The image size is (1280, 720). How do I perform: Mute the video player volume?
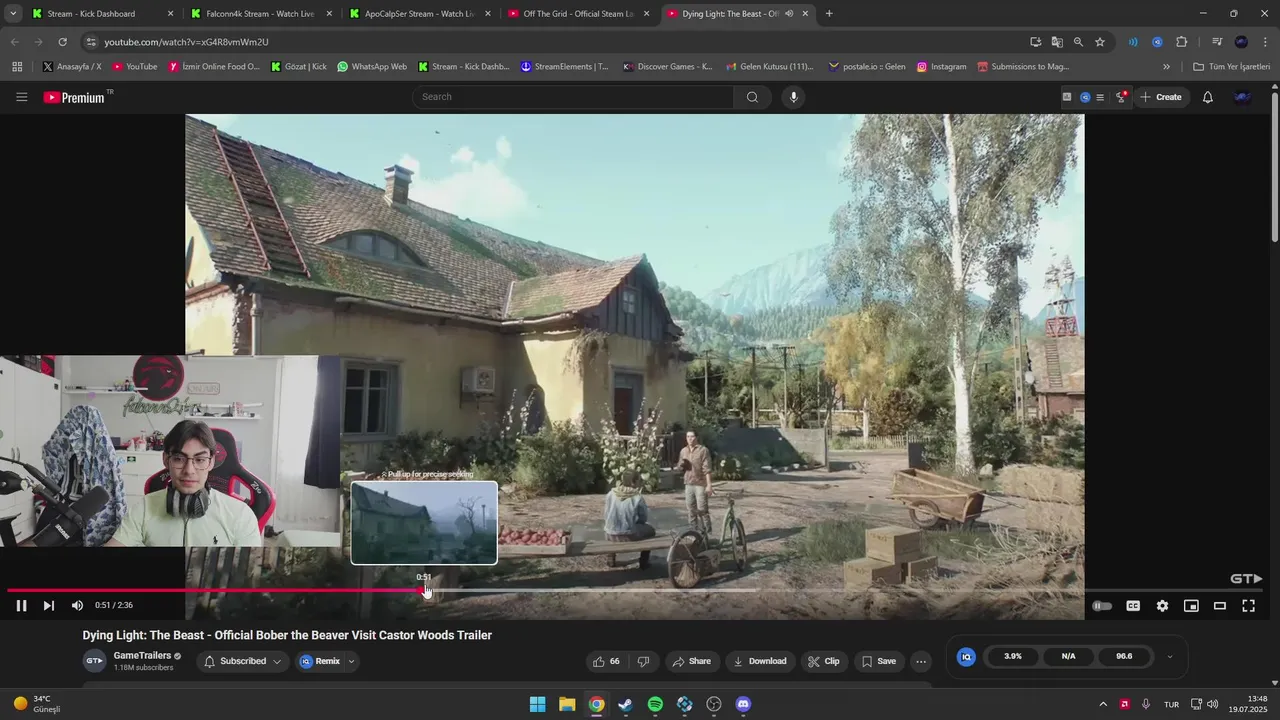pos(77,605)
